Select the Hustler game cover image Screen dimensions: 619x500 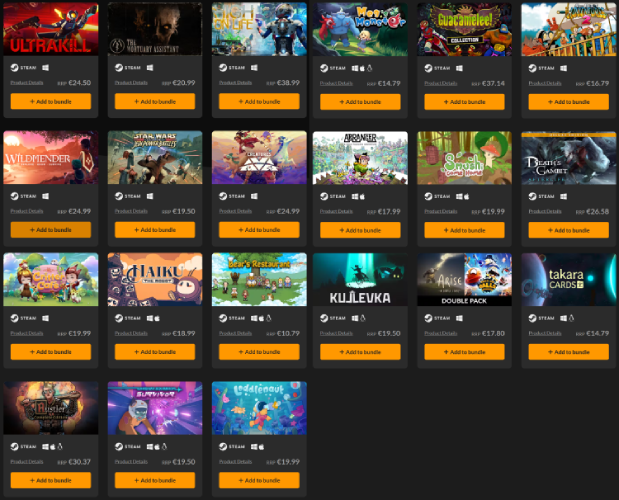click(x=51, y=408)
